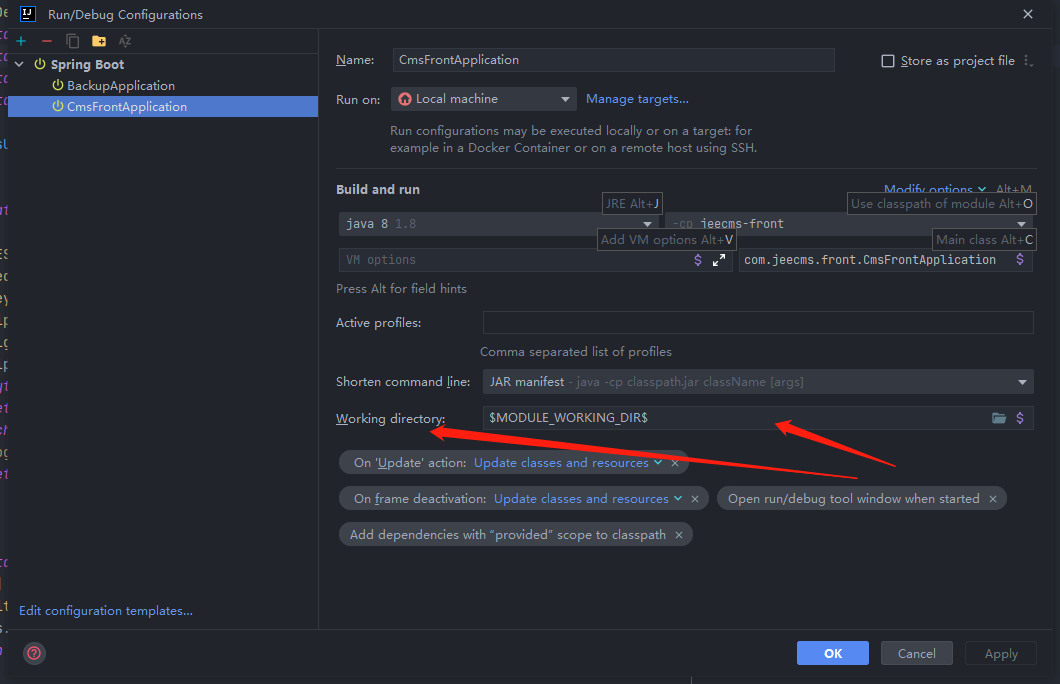Open the Run on Local machine dropdown

pyautogui.click(x=483, y=99)
